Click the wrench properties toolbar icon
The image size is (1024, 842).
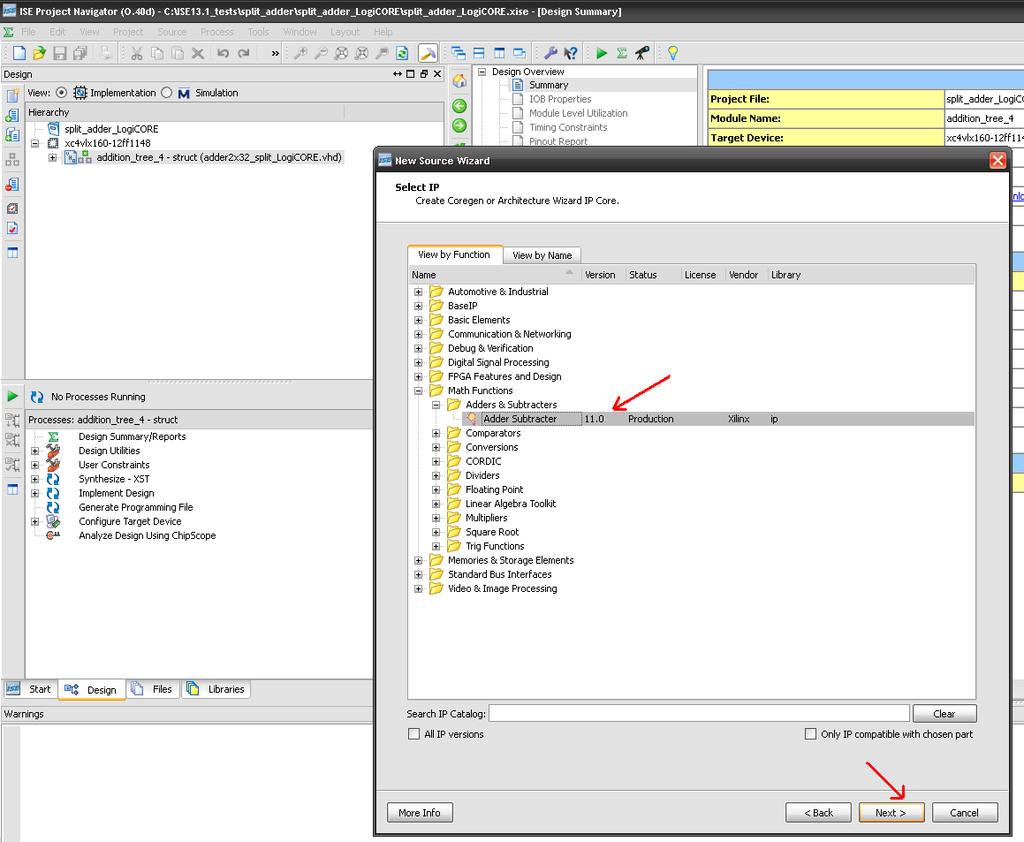coord(551,53)
